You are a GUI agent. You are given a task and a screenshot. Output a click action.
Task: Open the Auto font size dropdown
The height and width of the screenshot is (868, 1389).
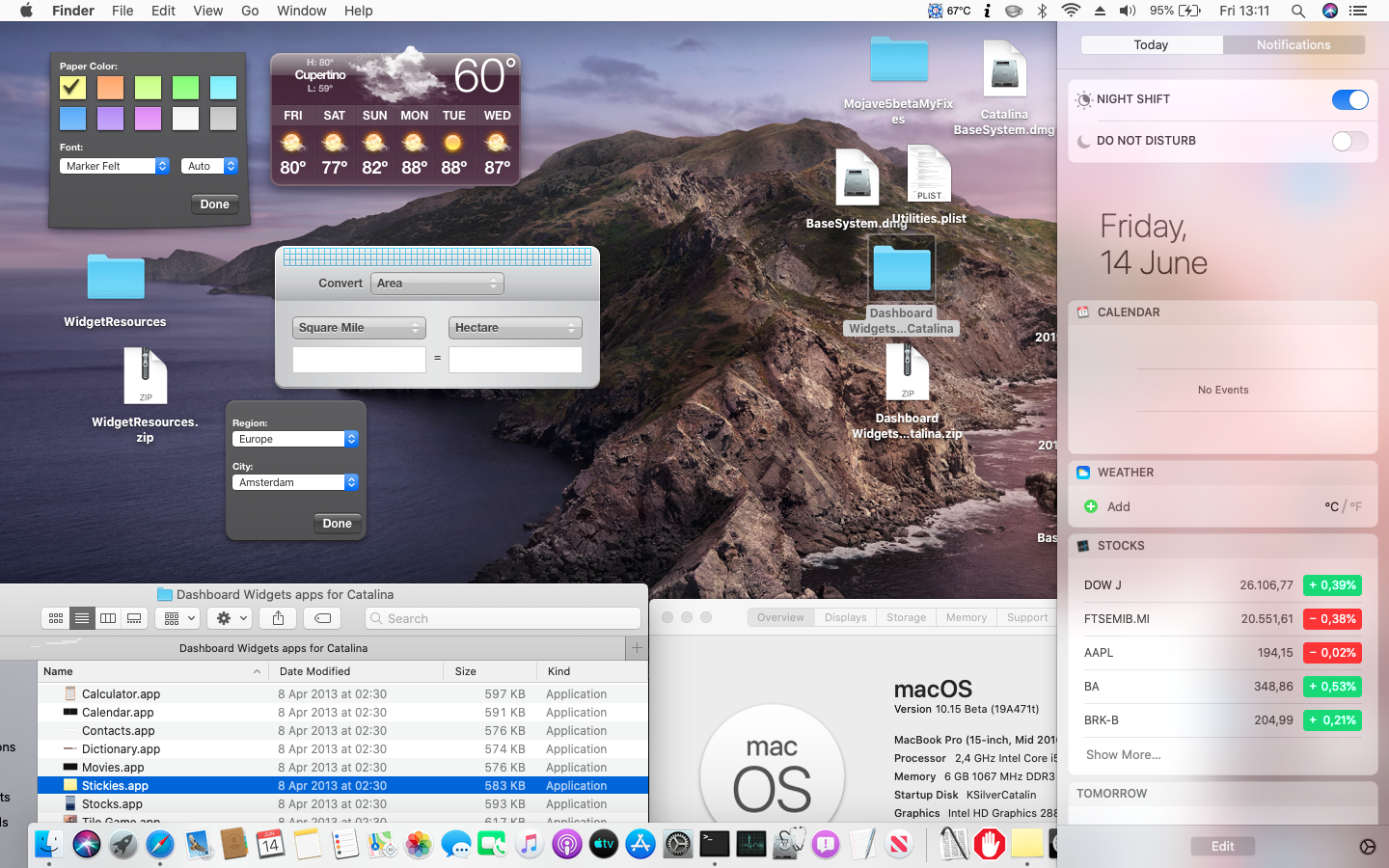(209, 166)
